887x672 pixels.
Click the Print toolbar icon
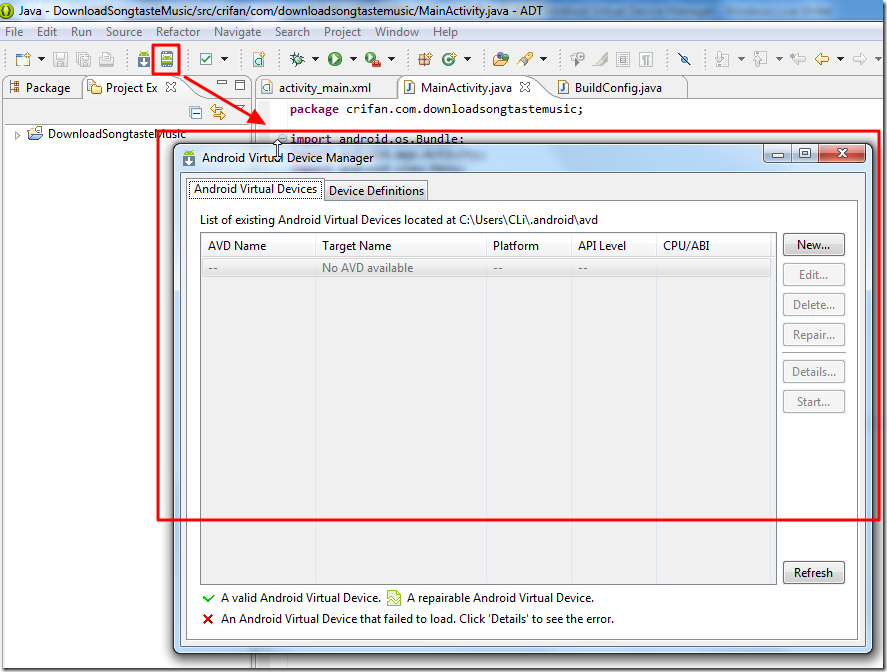[x=106, y=59]
